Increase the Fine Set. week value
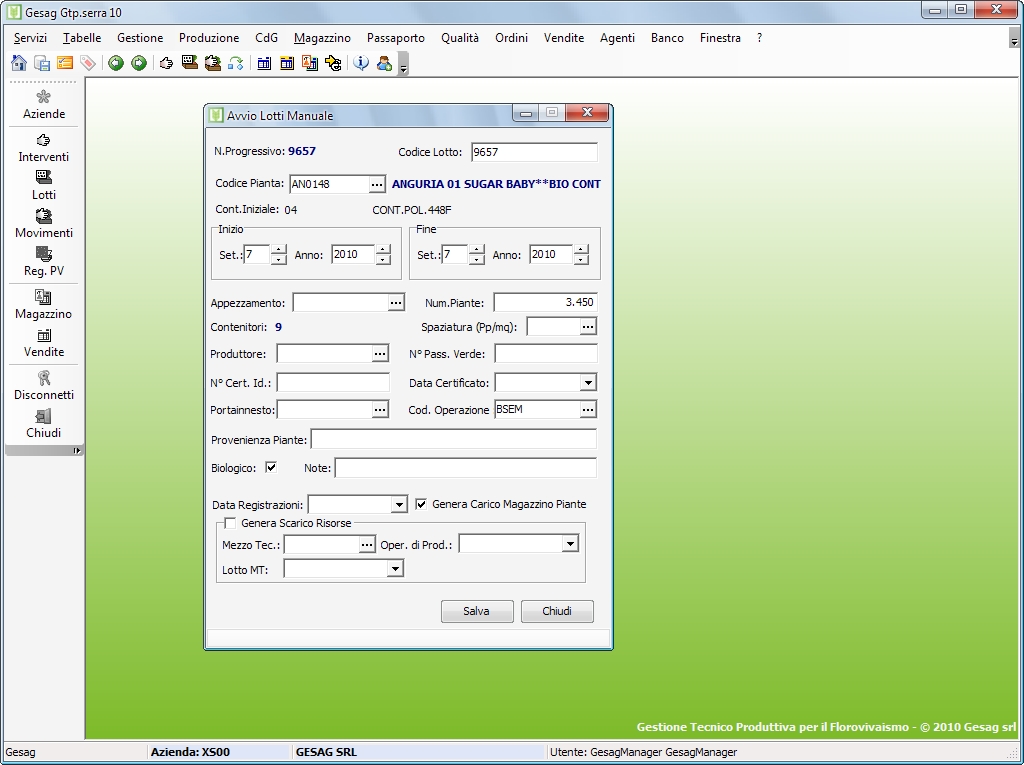1024x765 pixels. 477,249
